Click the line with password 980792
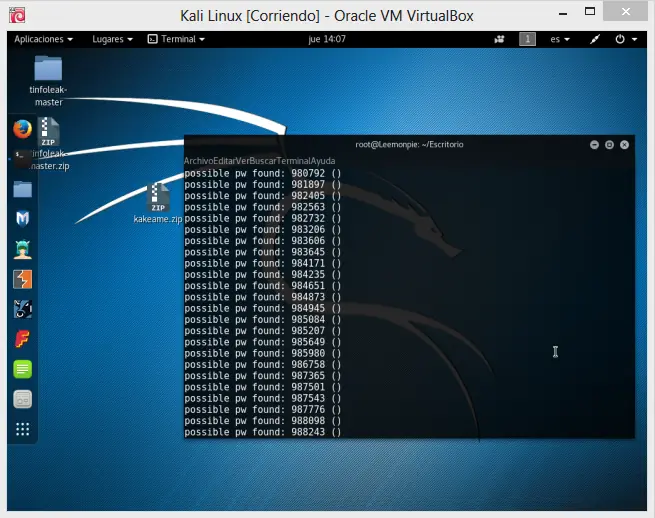The width and height of the screenshot is (655, 518). (x=263, y=173)
